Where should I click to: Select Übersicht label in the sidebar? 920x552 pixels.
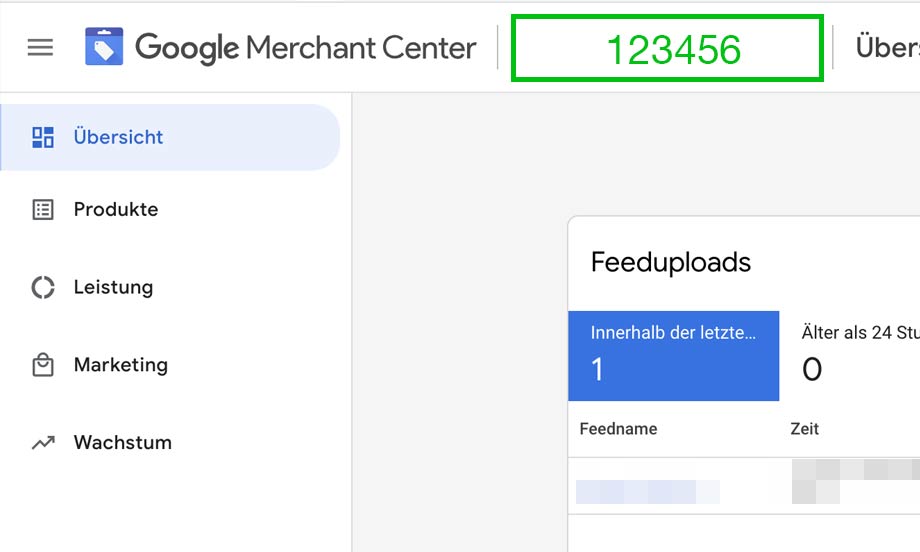coord(118,137)
